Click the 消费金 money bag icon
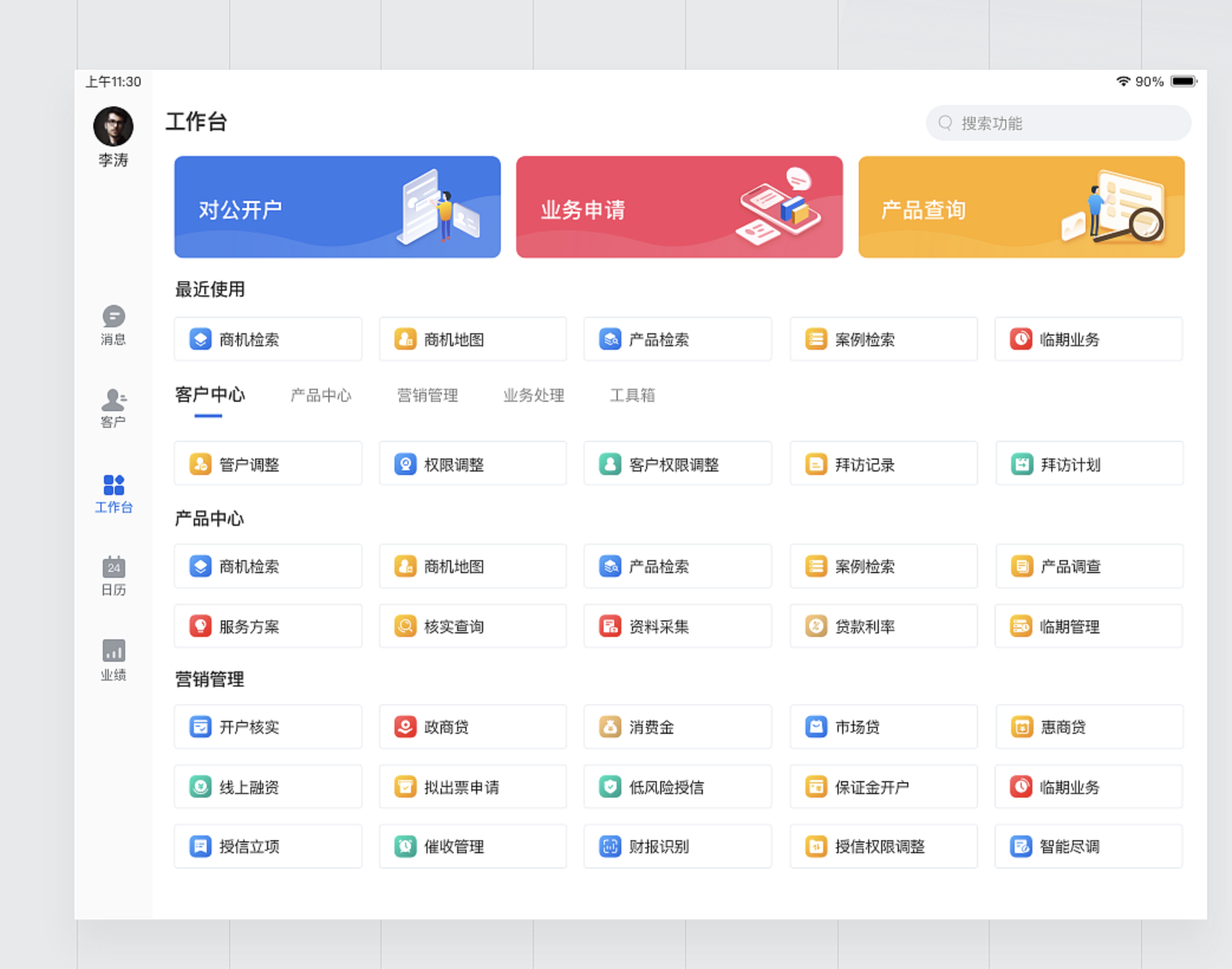This screenshot has width=1232, height=969. point(610,727)
